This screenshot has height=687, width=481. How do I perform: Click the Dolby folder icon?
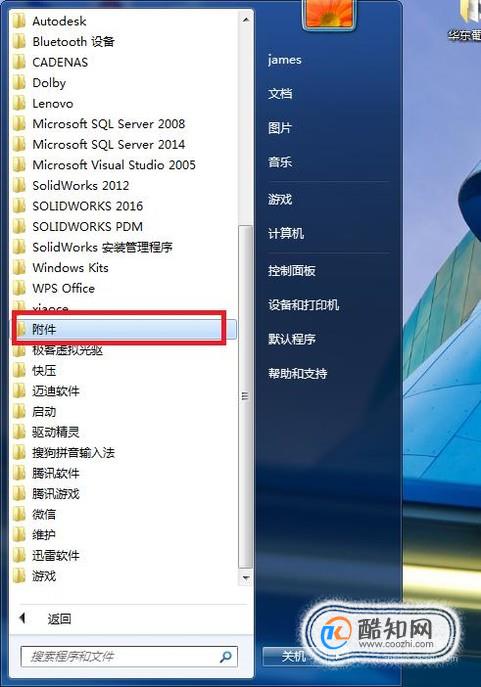19,83
